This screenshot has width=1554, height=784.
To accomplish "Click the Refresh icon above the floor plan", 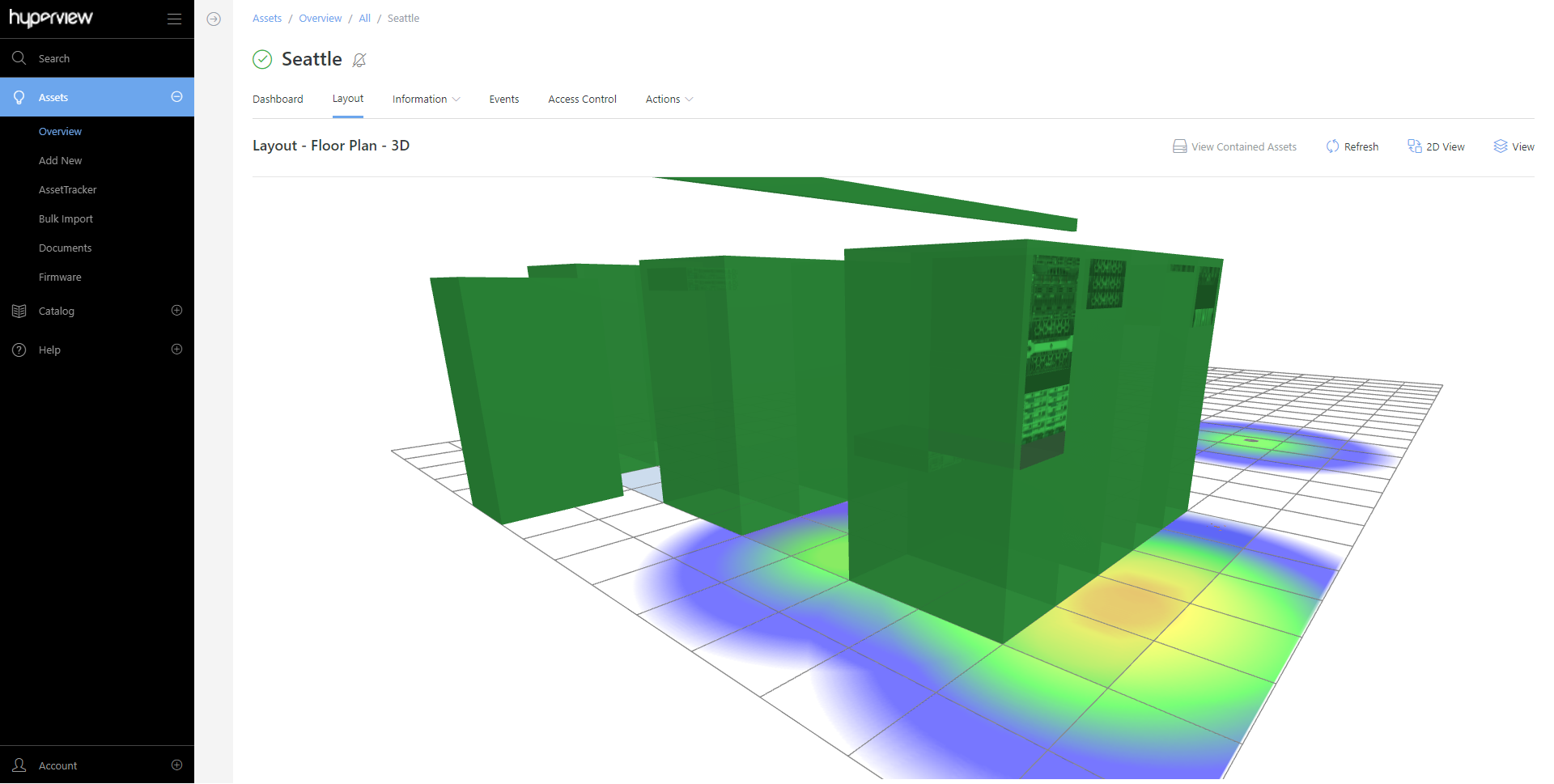I will 1333,146.
